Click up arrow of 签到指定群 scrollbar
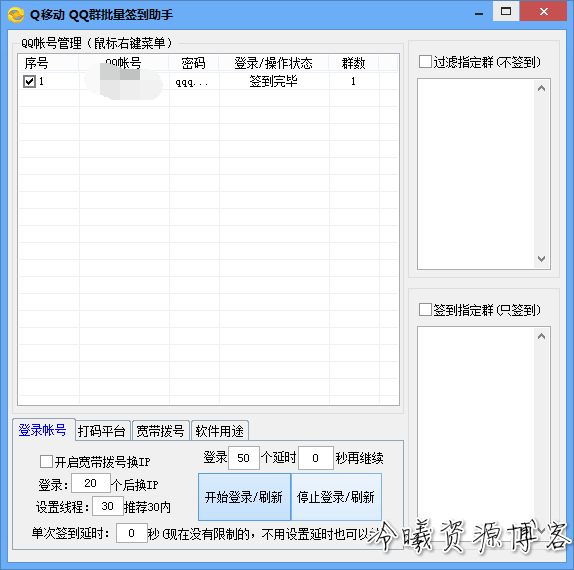 tap(541, 336)
